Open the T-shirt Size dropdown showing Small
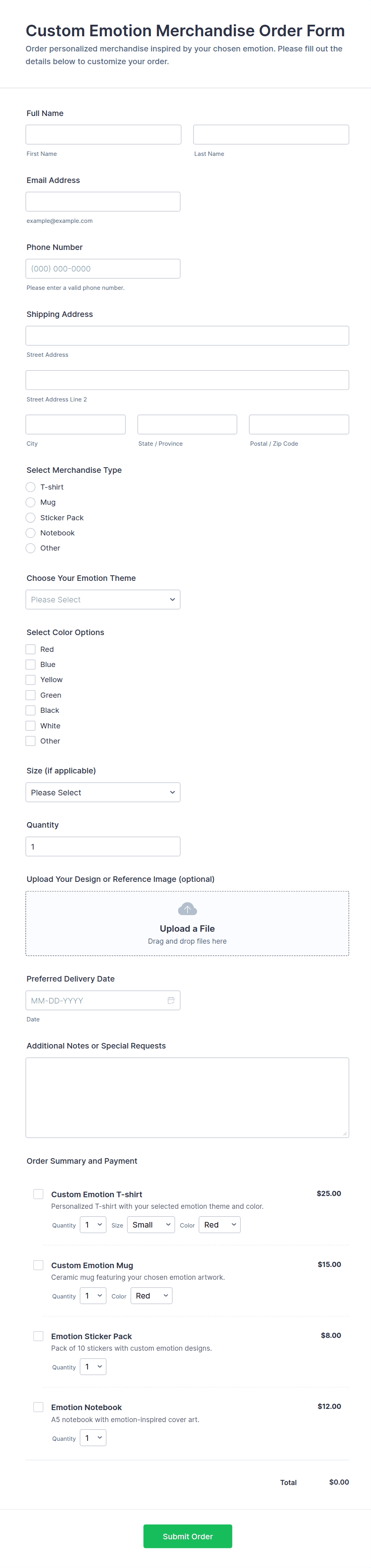 [151, 1225]
